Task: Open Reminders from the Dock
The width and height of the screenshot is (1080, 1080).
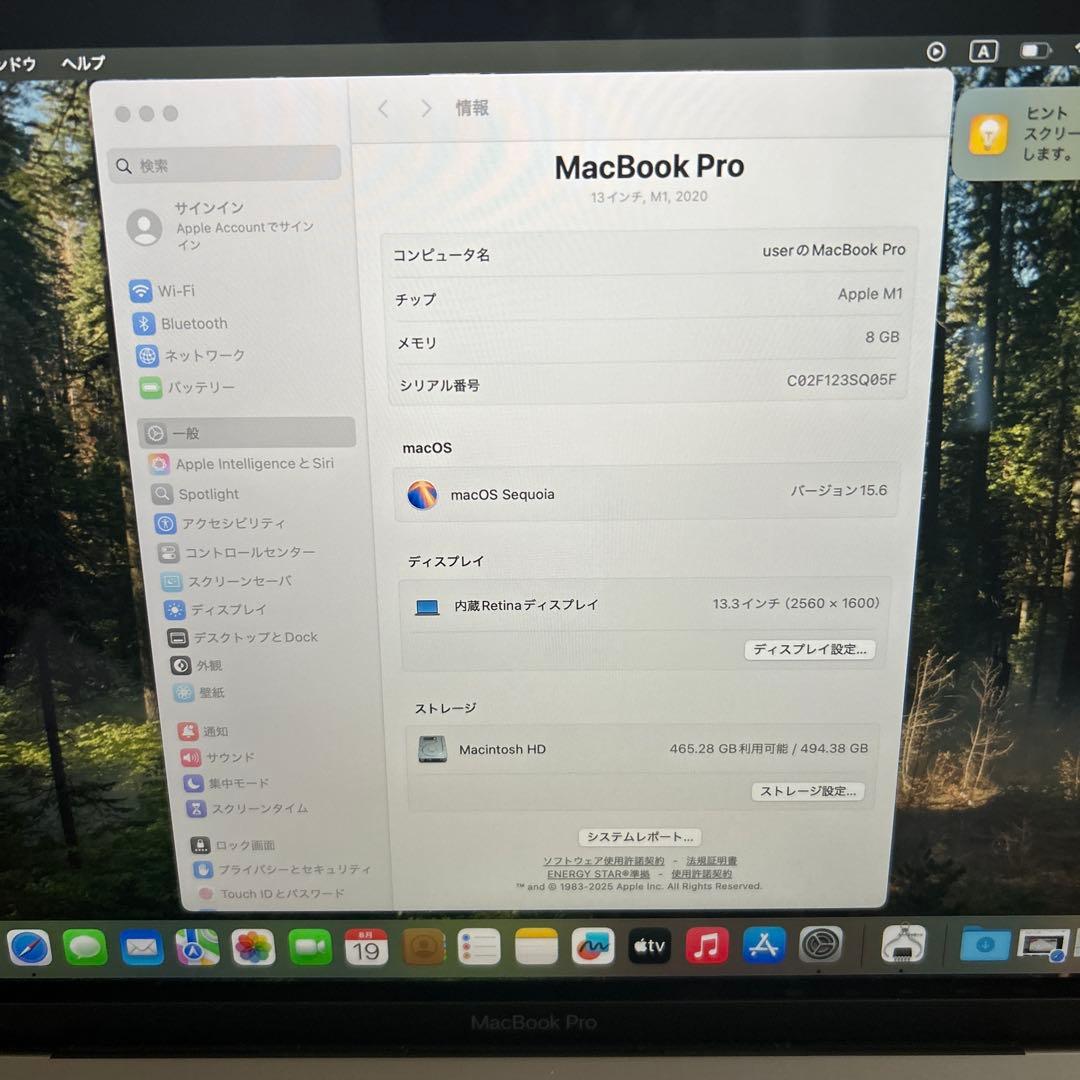Action: point(479,947)
